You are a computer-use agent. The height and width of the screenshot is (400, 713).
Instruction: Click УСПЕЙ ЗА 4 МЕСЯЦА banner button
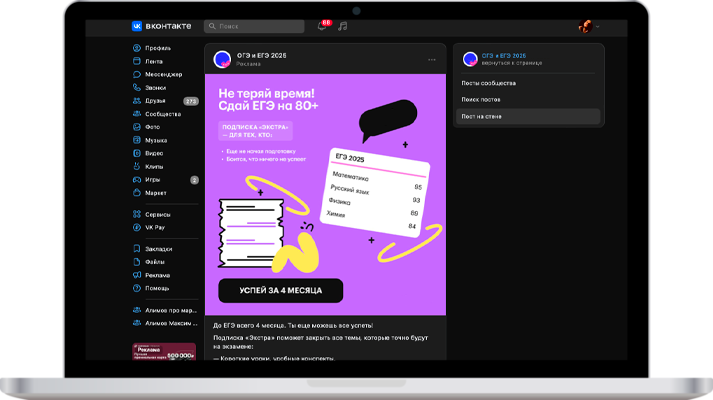click(281, 290)
